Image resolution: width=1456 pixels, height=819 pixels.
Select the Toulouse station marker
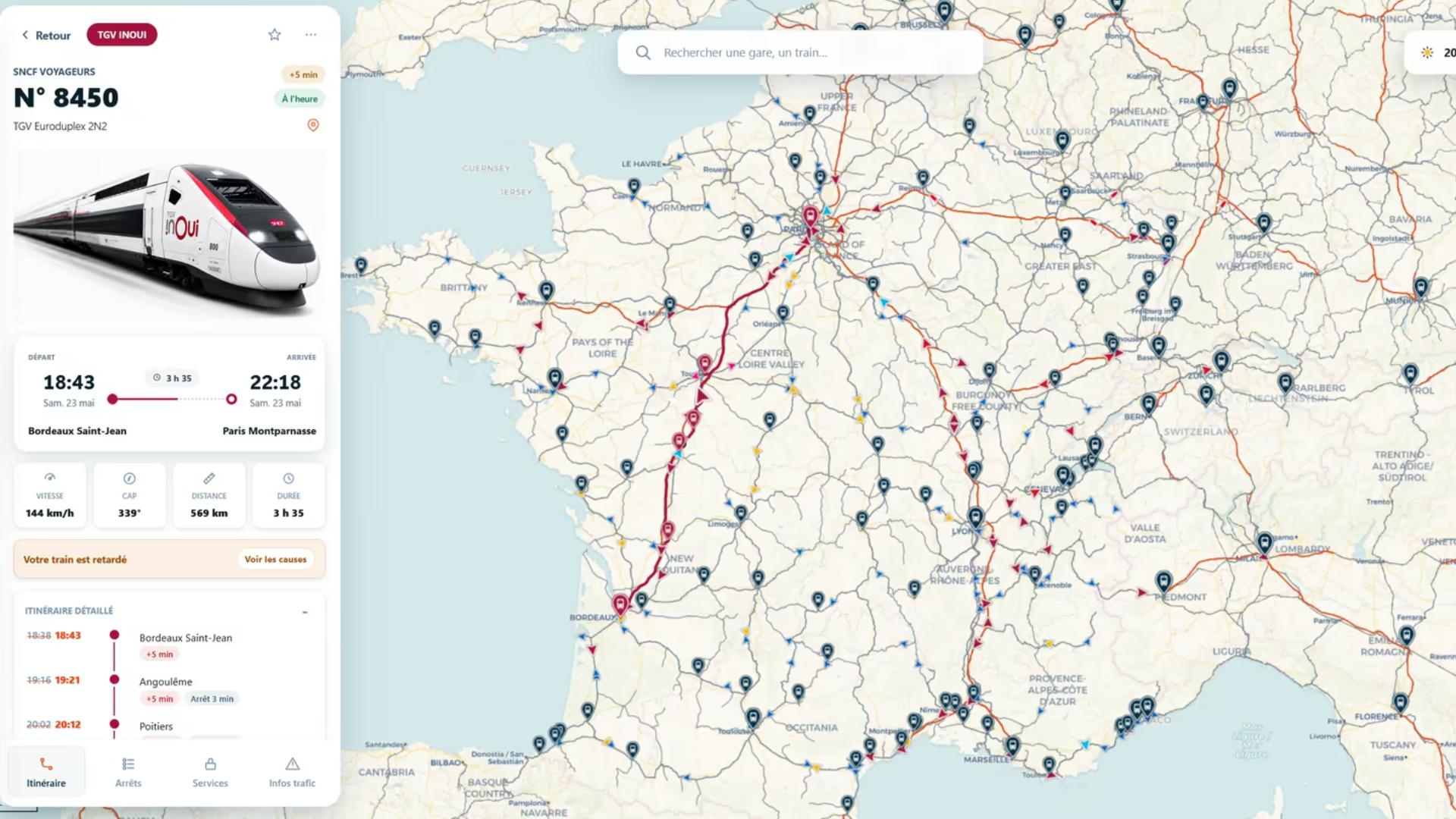pyautogui.click(x=753, y=717)
